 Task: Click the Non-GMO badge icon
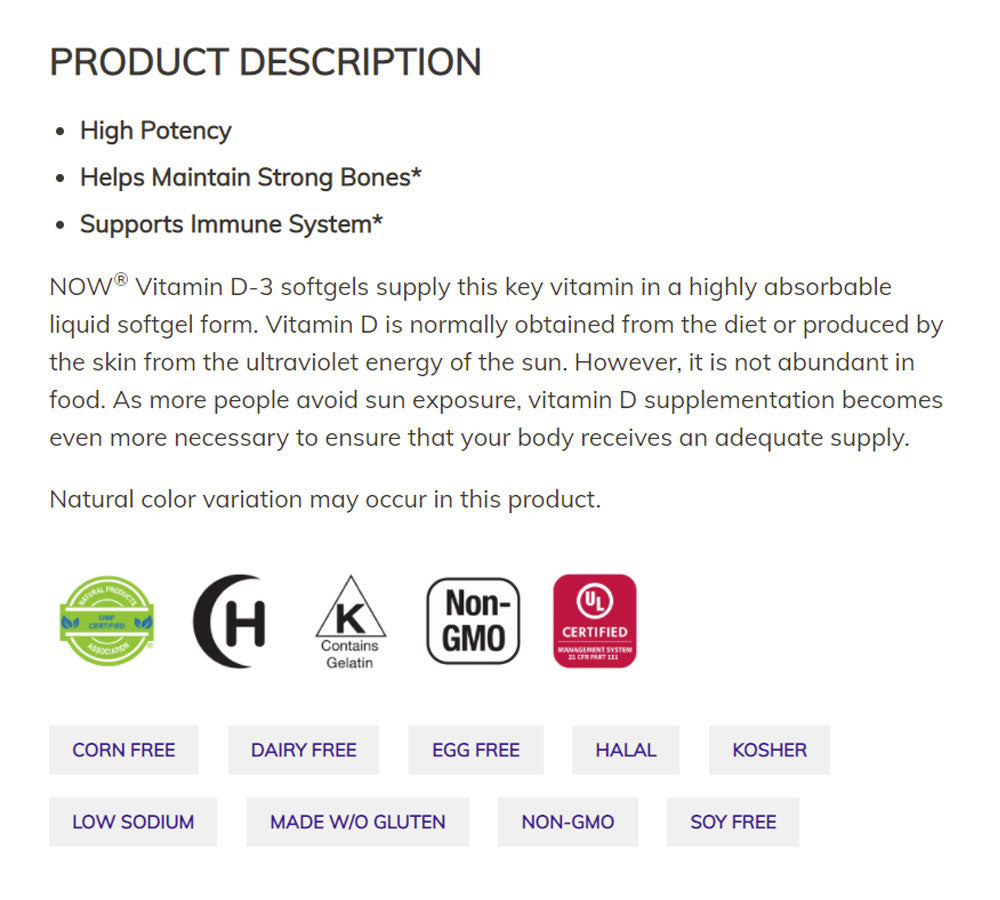click(473, 620)
